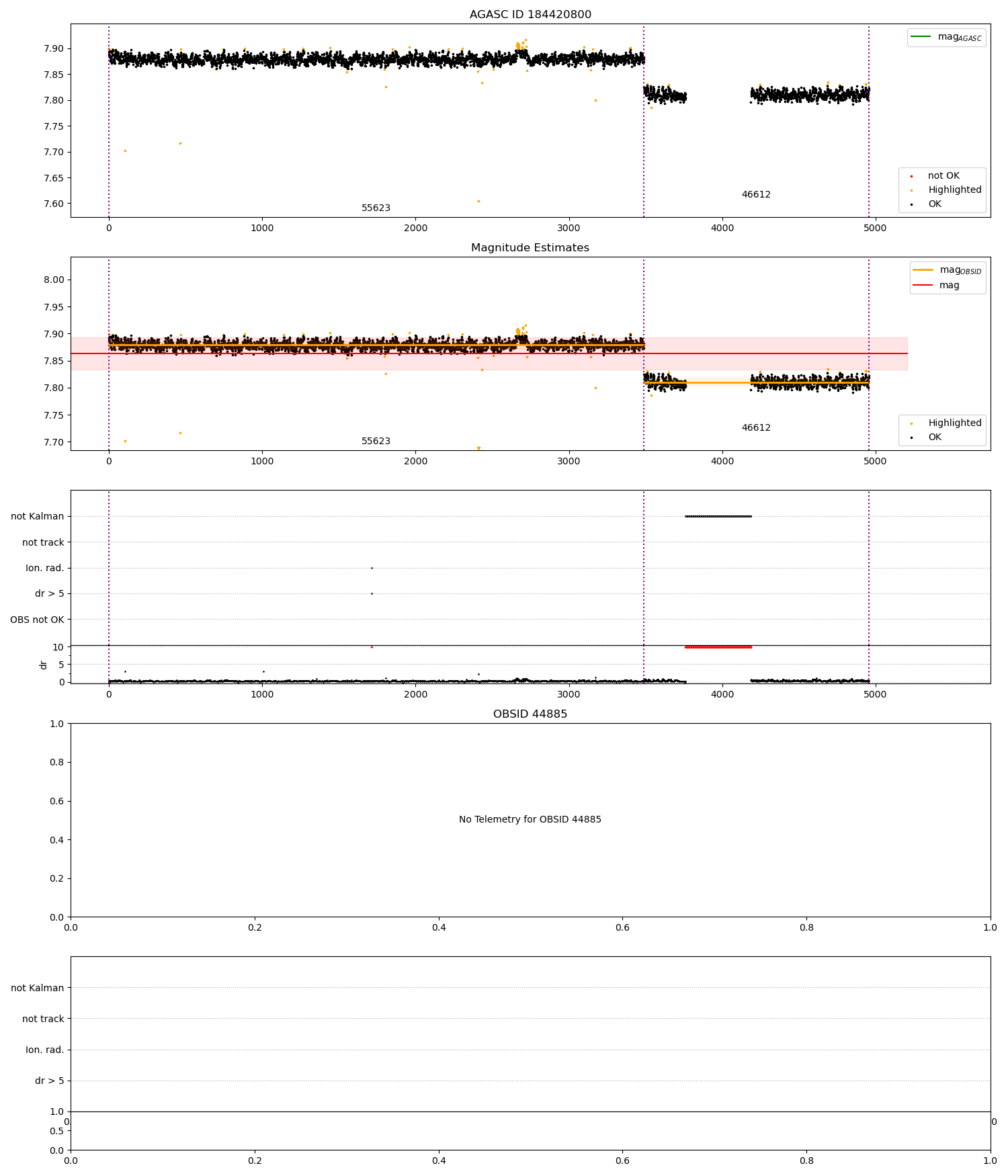Click the 46612 annotation in Magnitude Estimates plot

click(x=756, y=428)
